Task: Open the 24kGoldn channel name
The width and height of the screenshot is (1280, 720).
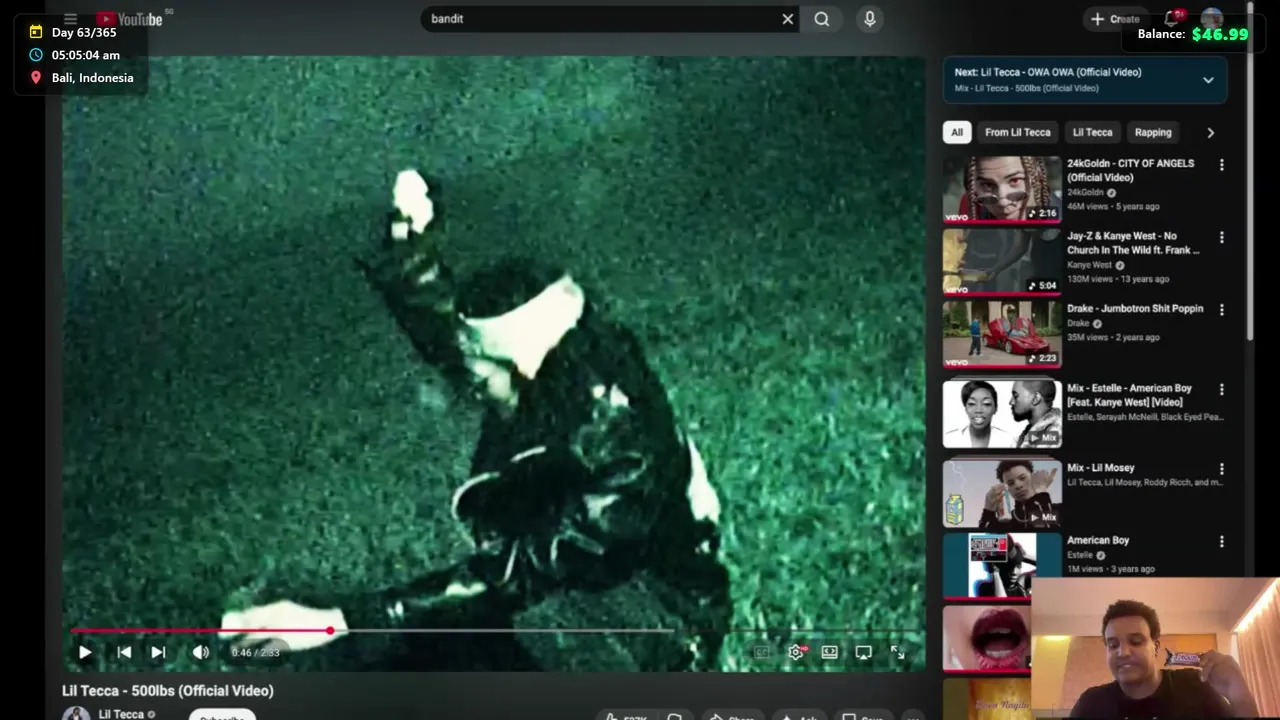Action: coord(1085,192)
